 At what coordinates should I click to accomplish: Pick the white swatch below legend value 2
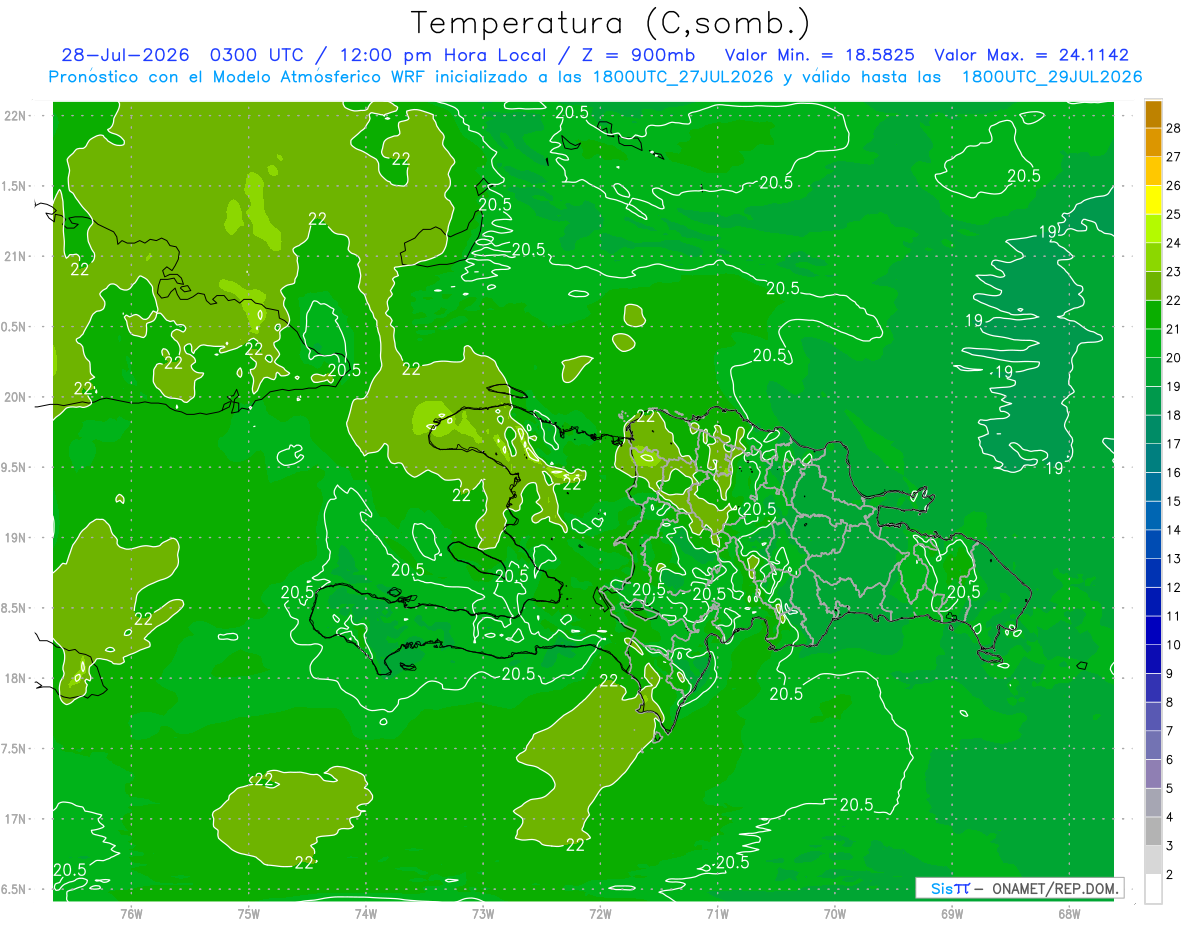1153,889
